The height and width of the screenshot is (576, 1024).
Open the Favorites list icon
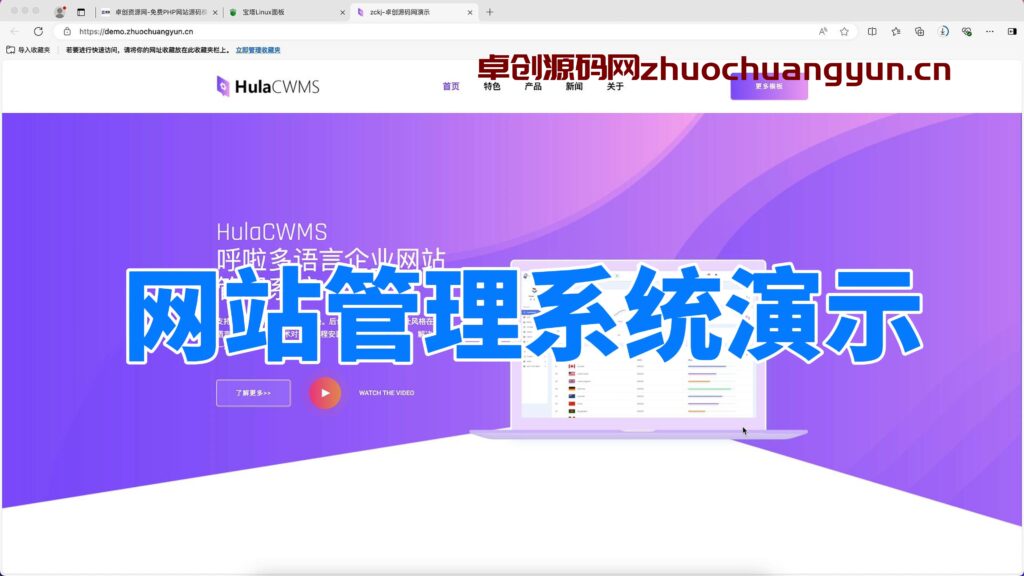(896, 31)
